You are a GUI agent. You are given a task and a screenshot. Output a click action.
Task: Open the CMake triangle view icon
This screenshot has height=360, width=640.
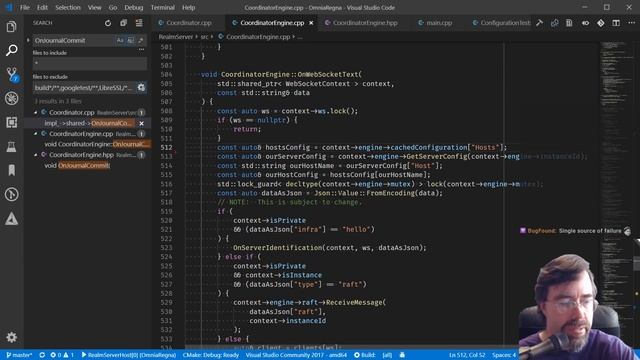click(11, 219)
